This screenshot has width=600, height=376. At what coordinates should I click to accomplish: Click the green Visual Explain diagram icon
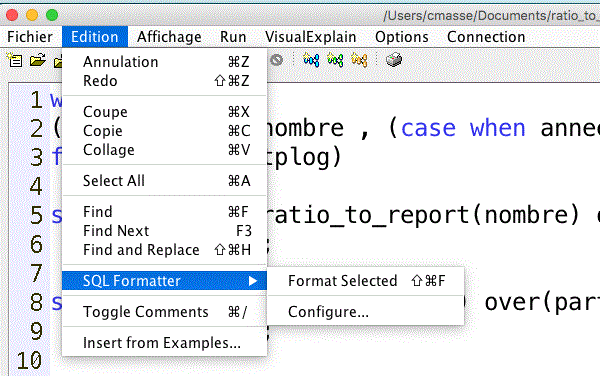click(335, 60)
